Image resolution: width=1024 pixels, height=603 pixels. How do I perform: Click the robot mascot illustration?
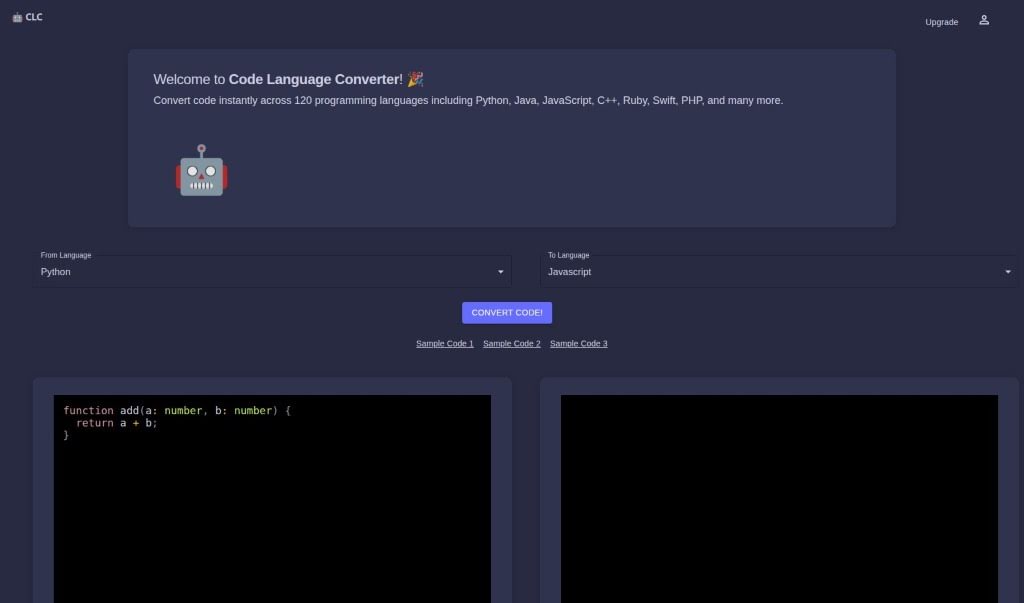point(201,172)
